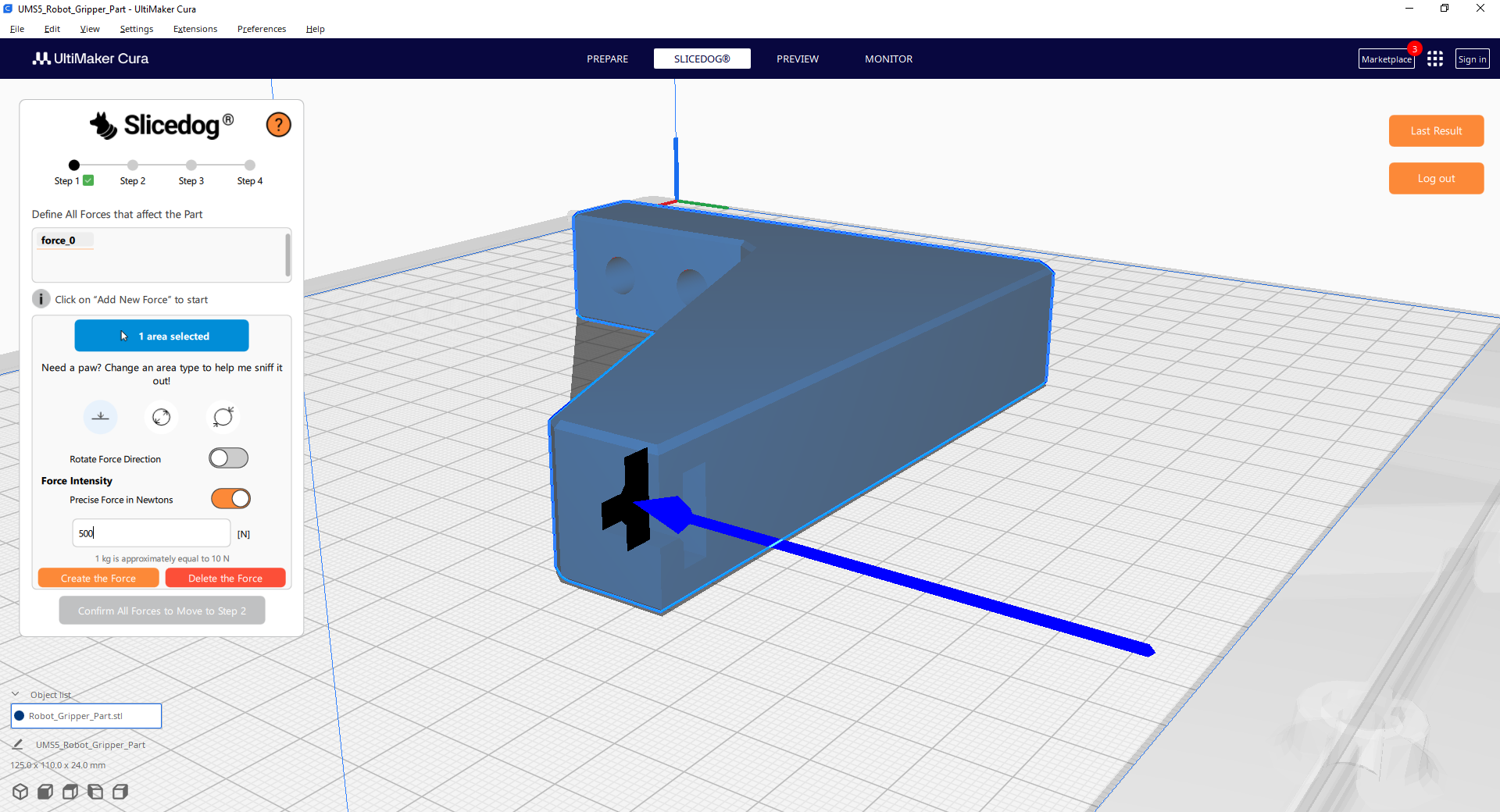This screenshot has width=1500, height=812.
Task: Select the push force area type icon
Action: [x=101, y=417]
